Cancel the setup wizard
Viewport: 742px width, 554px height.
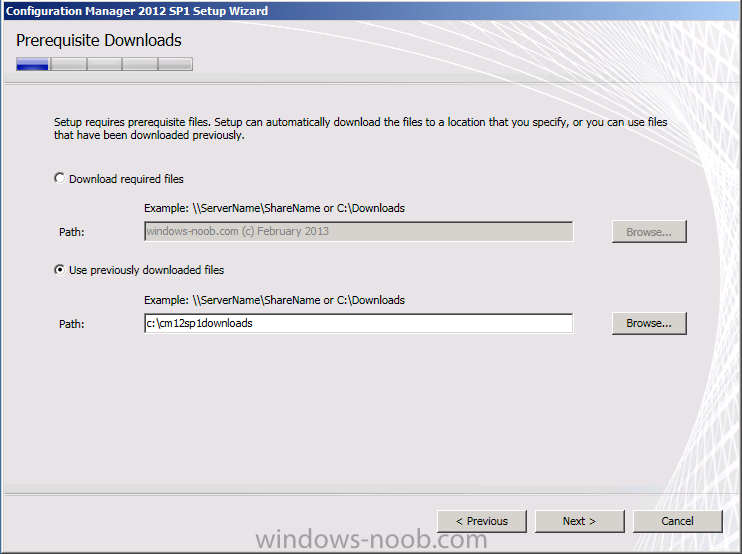tap(677, 521)
